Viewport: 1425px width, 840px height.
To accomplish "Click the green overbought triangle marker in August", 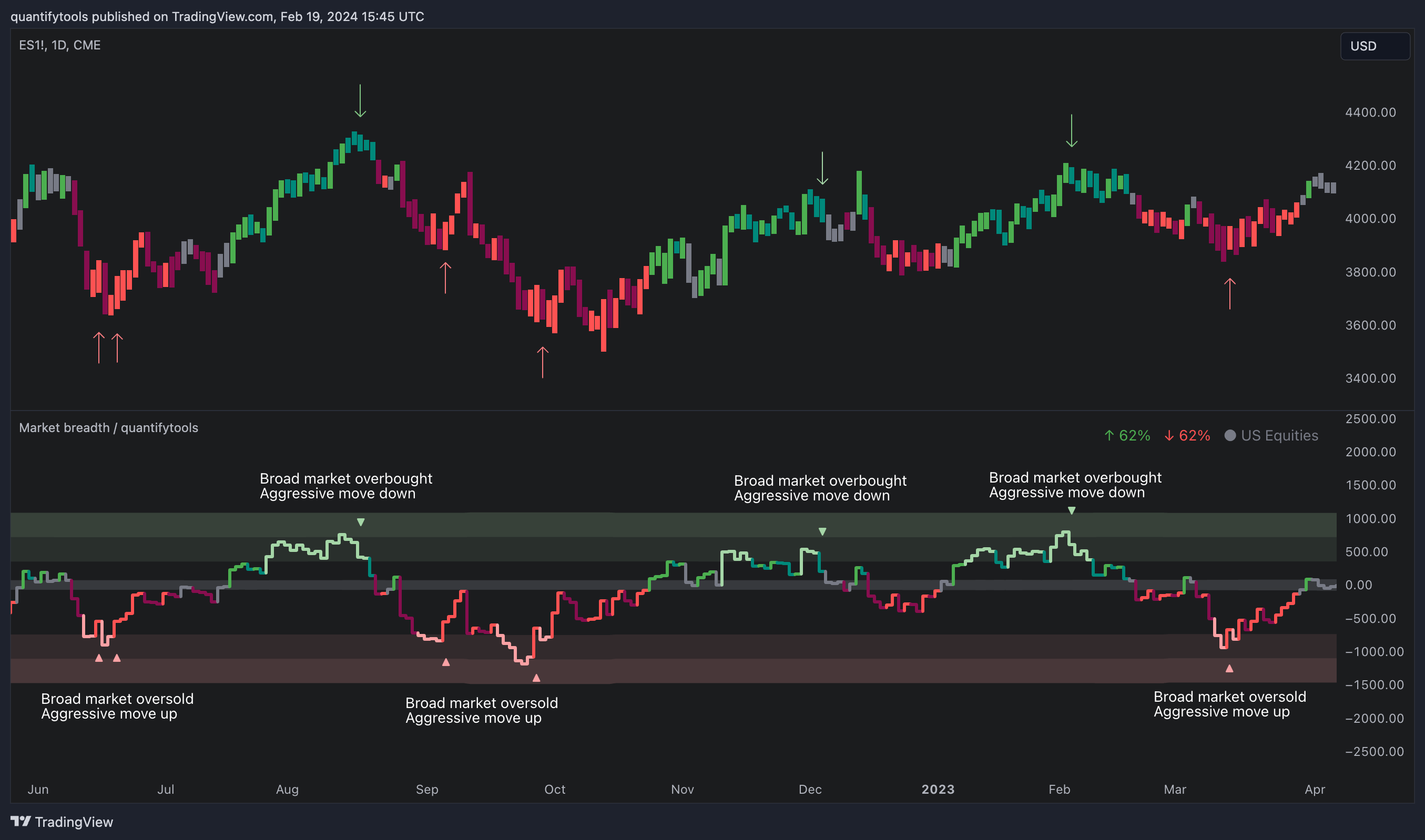I will pyautogui.click(x=361, y=523).
